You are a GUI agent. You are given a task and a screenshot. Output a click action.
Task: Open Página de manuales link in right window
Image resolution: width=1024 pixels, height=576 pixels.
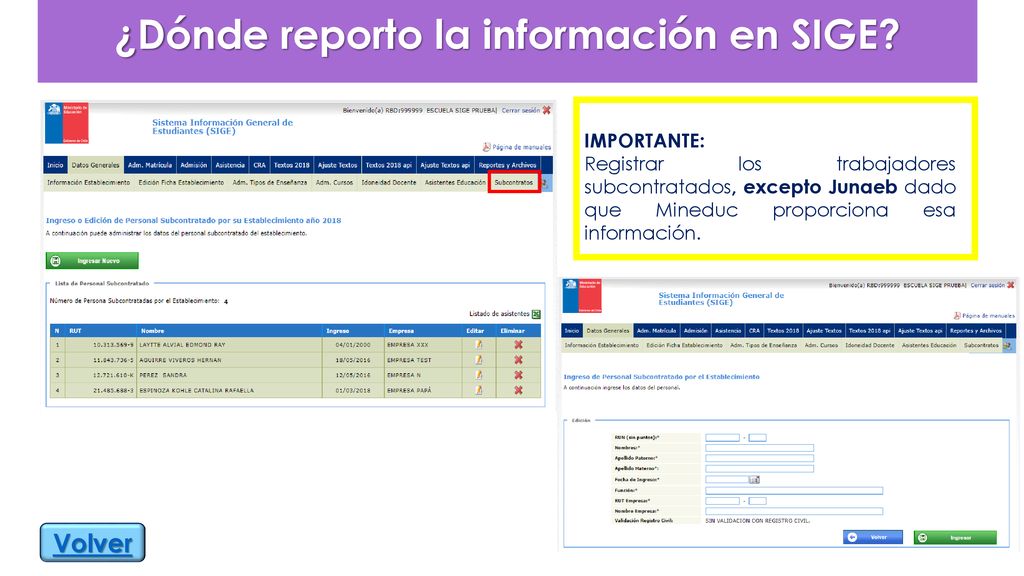[x=988, y=315]
